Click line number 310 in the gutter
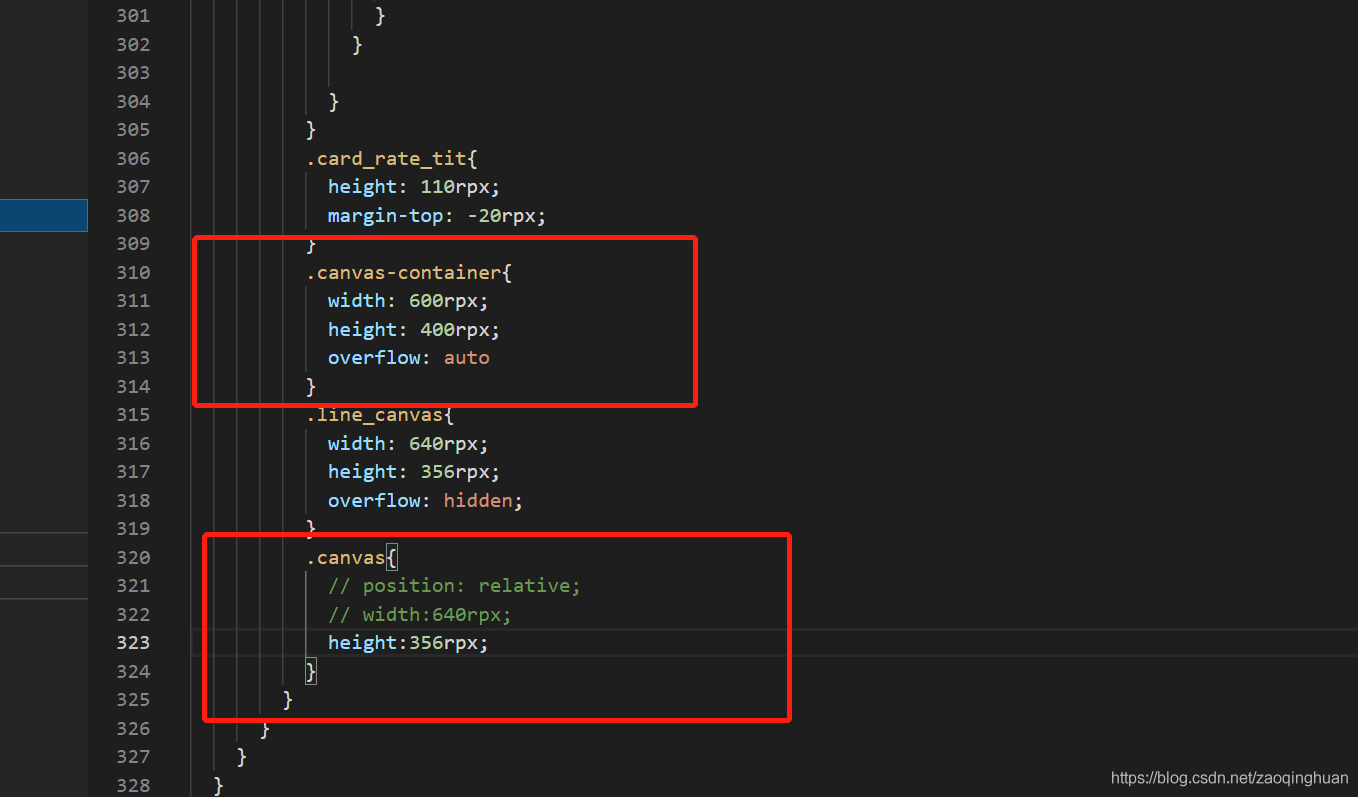The height and width of the screenshot is (797, 1358). coord(133,272)
